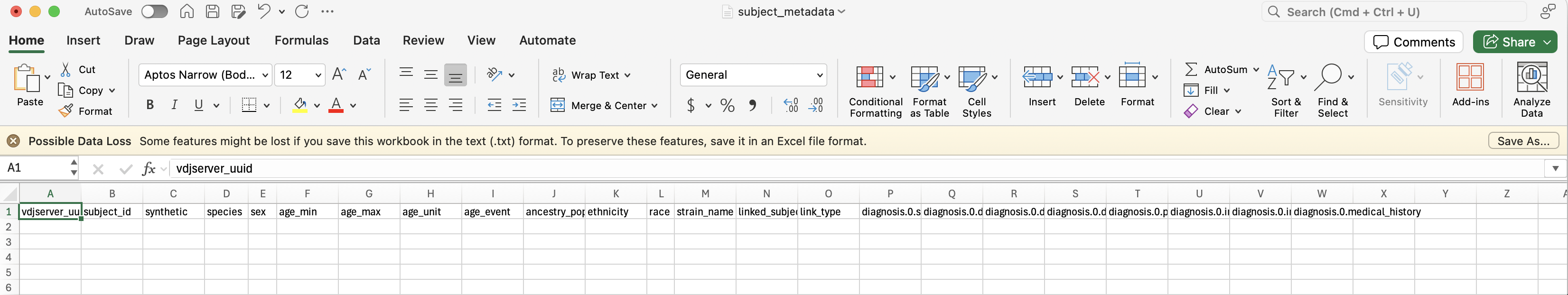This screenshot has height=295, width=1568.
Task: Open the subject_metadata file name dropdown
Action: point(841,11)
